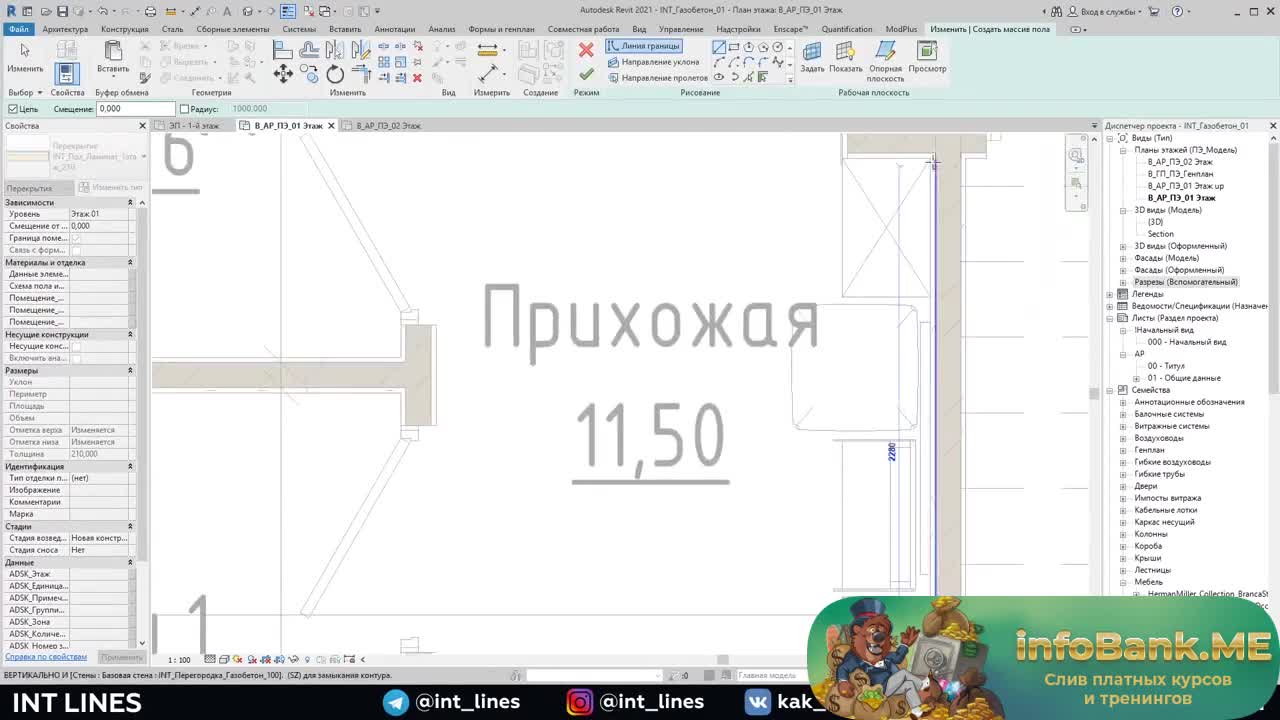Expand the Фасады (Модель) tree node
Image resolution: width=1280 pixels, height=720 pixels.
(x=1123, y=257)
